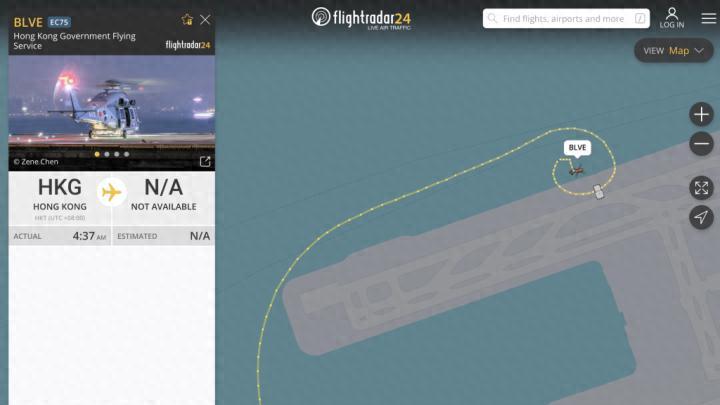
Task: Add BLVE to favorites with the star icon
Action: coord(187,20)
